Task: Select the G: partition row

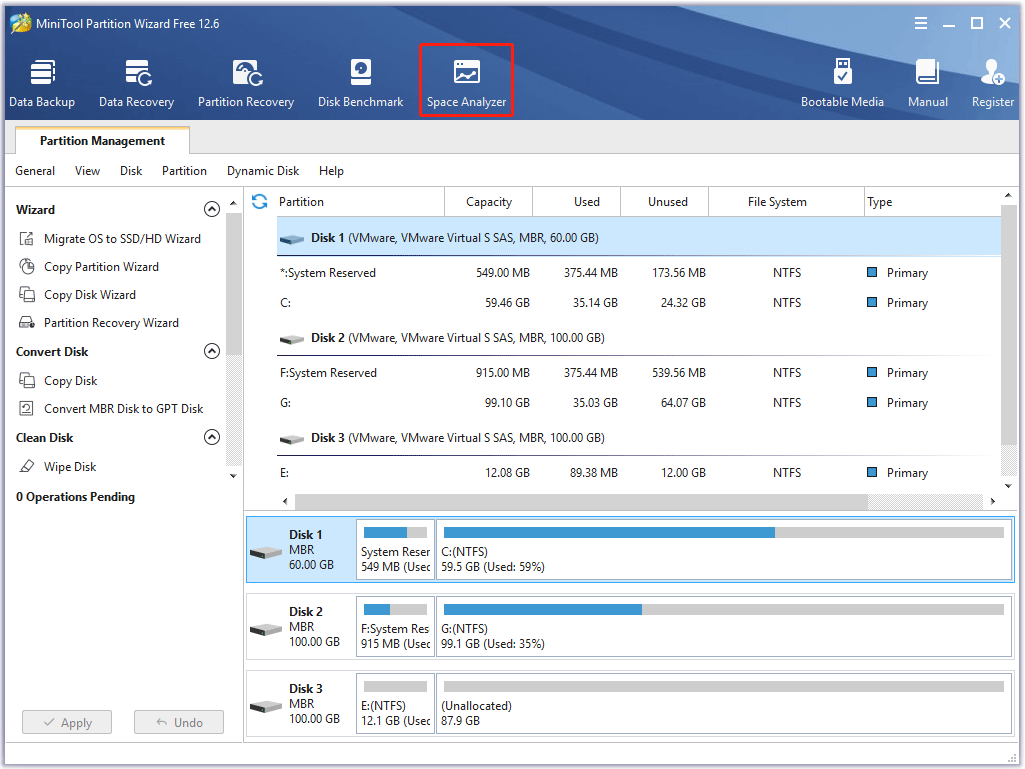Action: pos(639,403)
